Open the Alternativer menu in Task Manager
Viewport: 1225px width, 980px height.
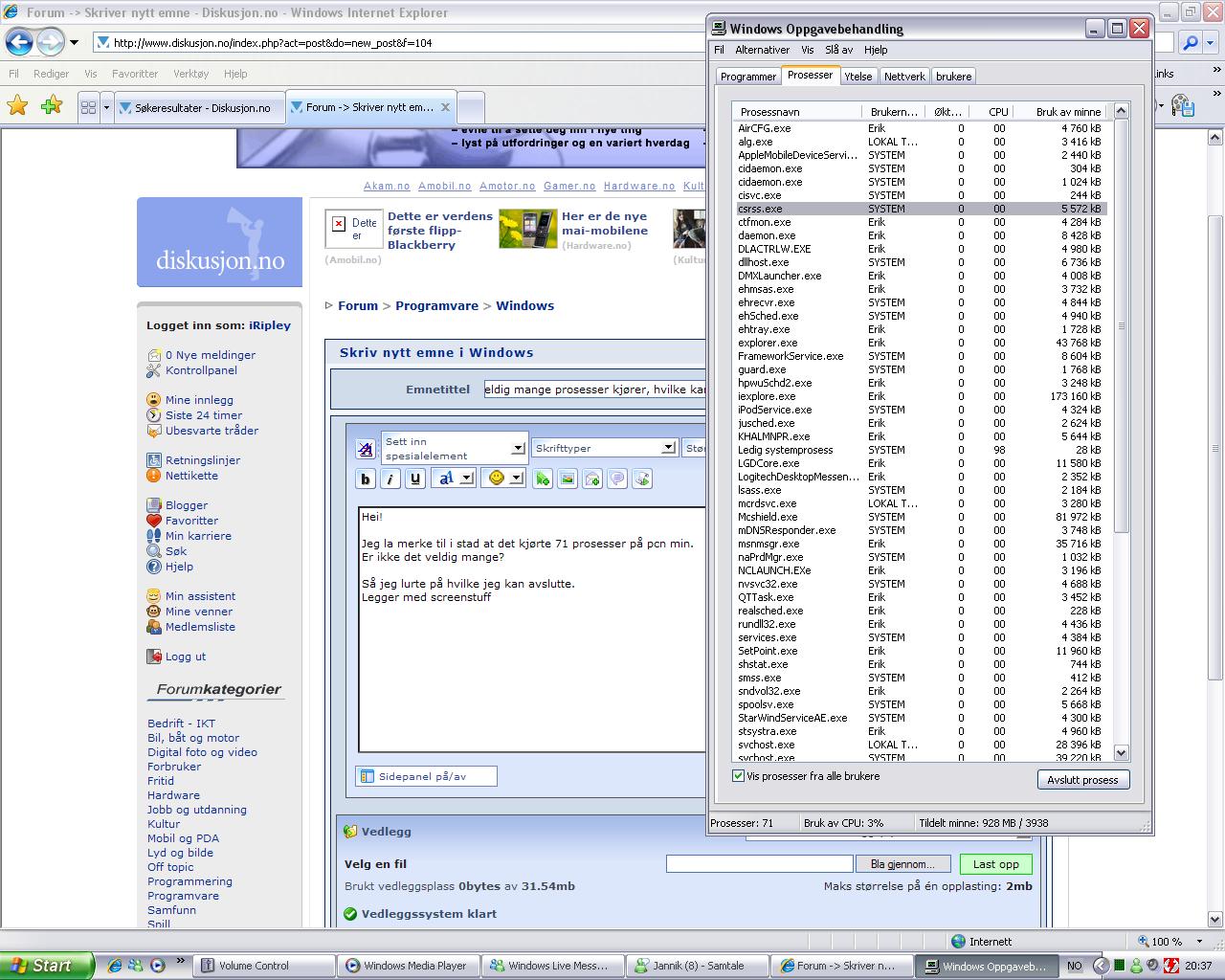(x=762, y=50)
